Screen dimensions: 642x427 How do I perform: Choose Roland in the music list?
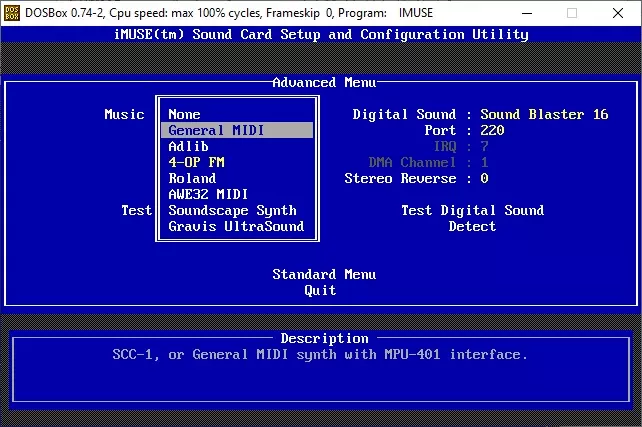(192, 178)
